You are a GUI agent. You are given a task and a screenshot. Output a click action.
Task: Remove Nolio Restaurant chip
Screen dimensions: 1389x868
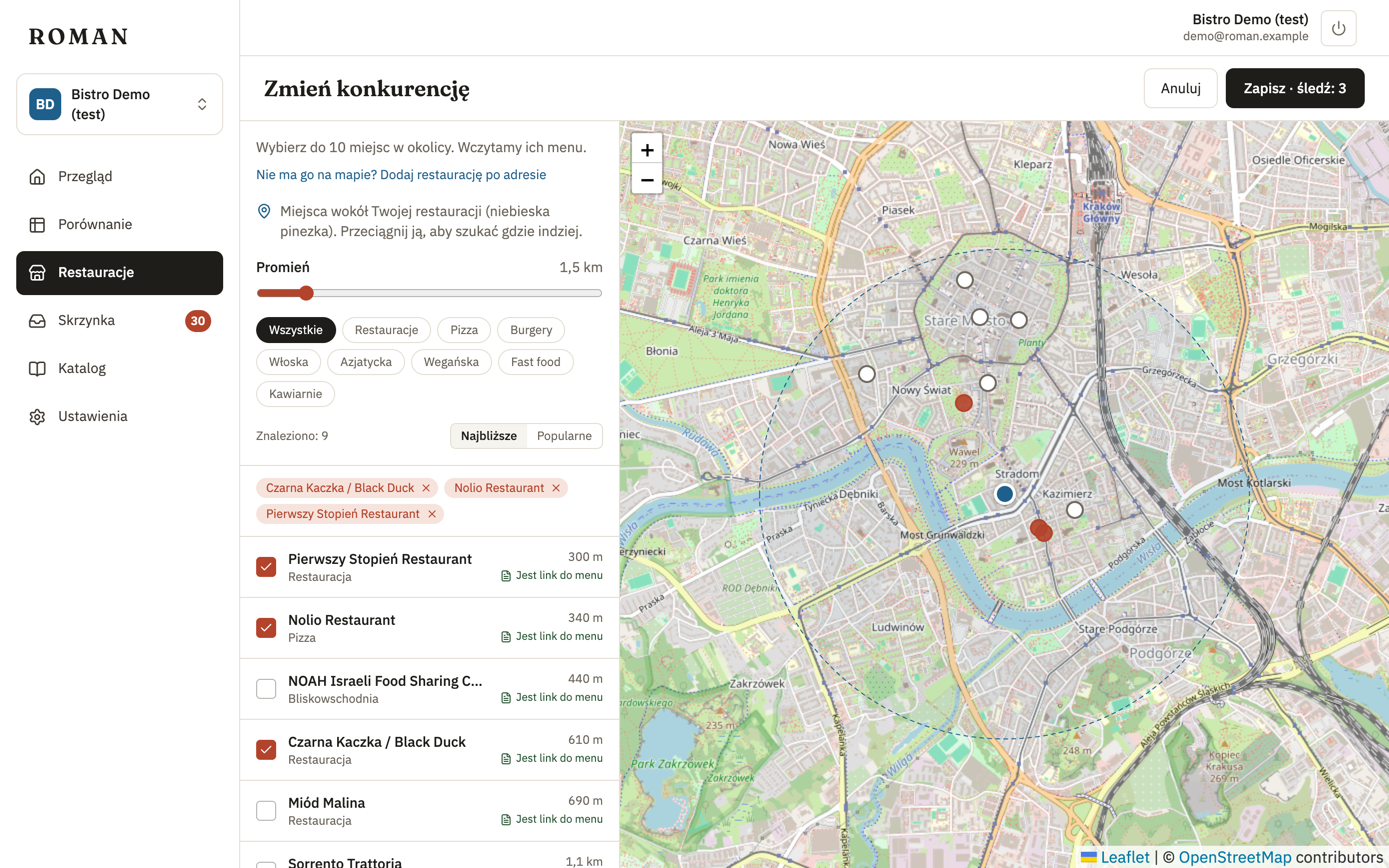(x=556, y=488)
